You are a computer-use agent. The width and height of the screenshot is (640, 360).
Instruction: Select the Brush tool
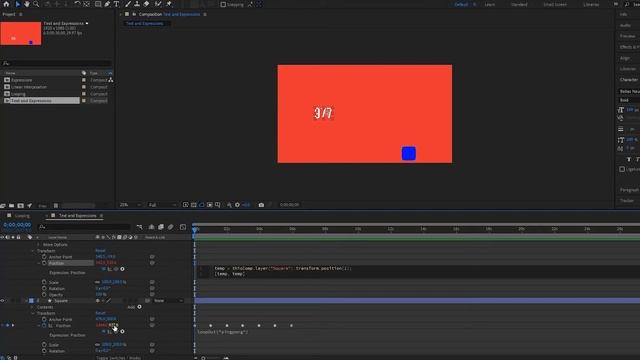pyautogui.click(x=128, y=4)
